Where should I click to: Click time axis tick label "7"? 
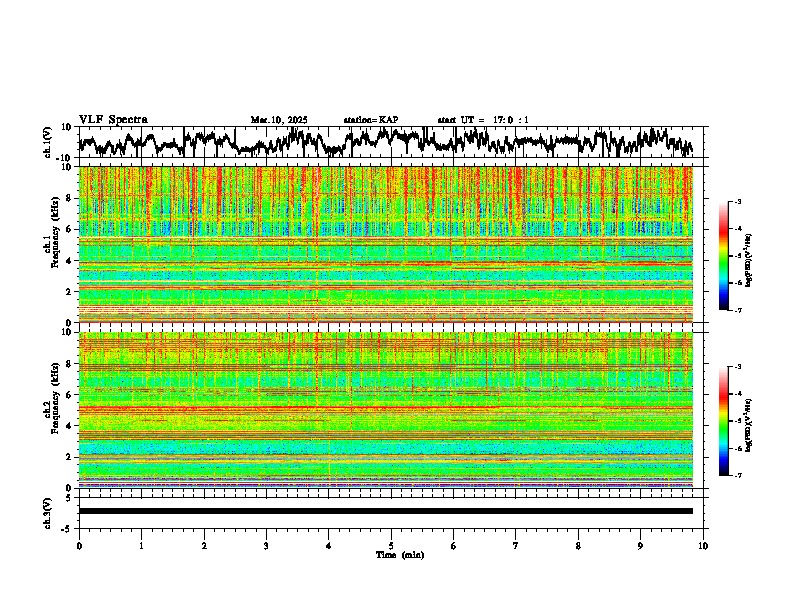[x=516, y=546]
